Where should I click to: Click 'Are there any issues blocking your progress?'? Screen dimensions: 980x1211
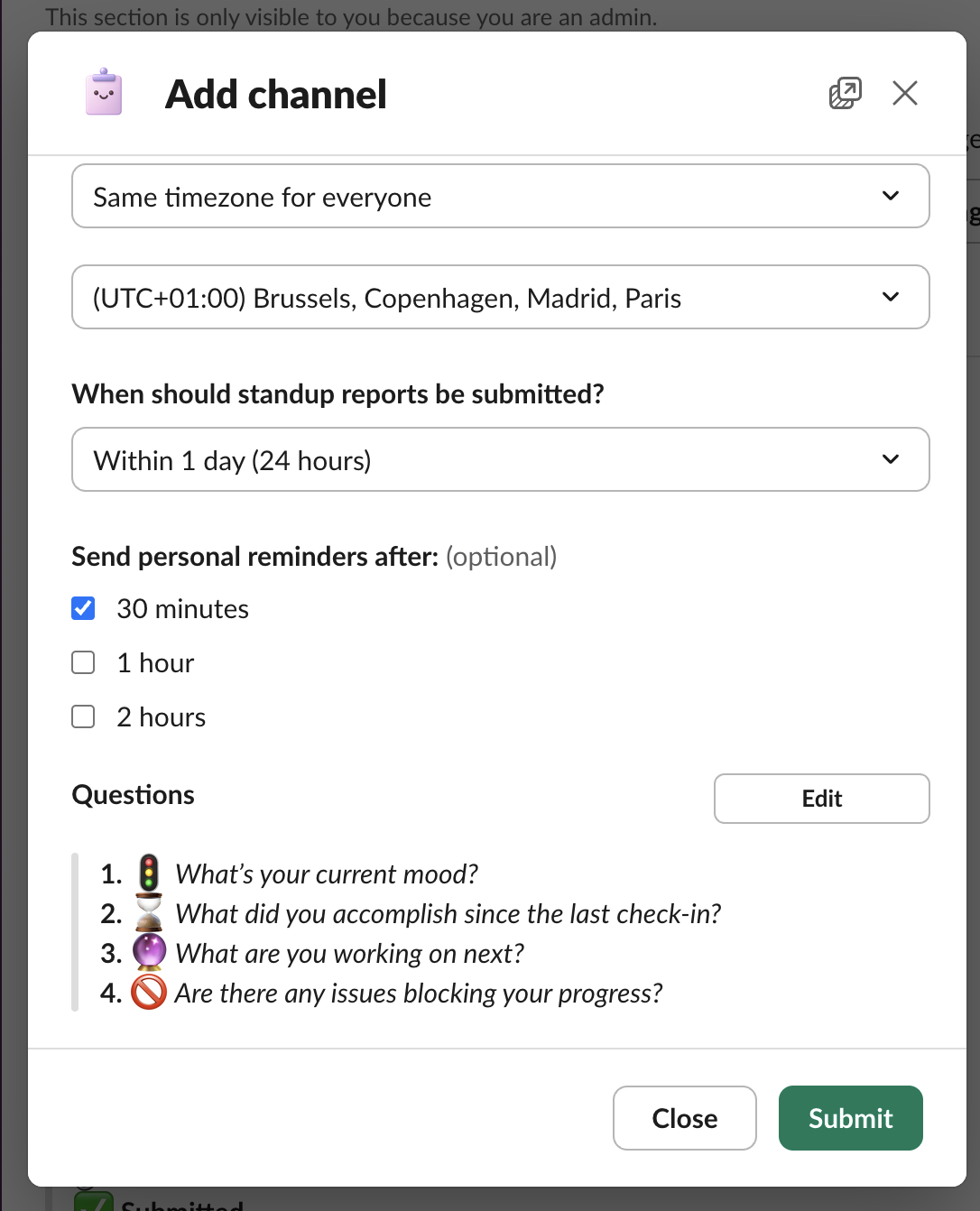[x=418, y=994]
